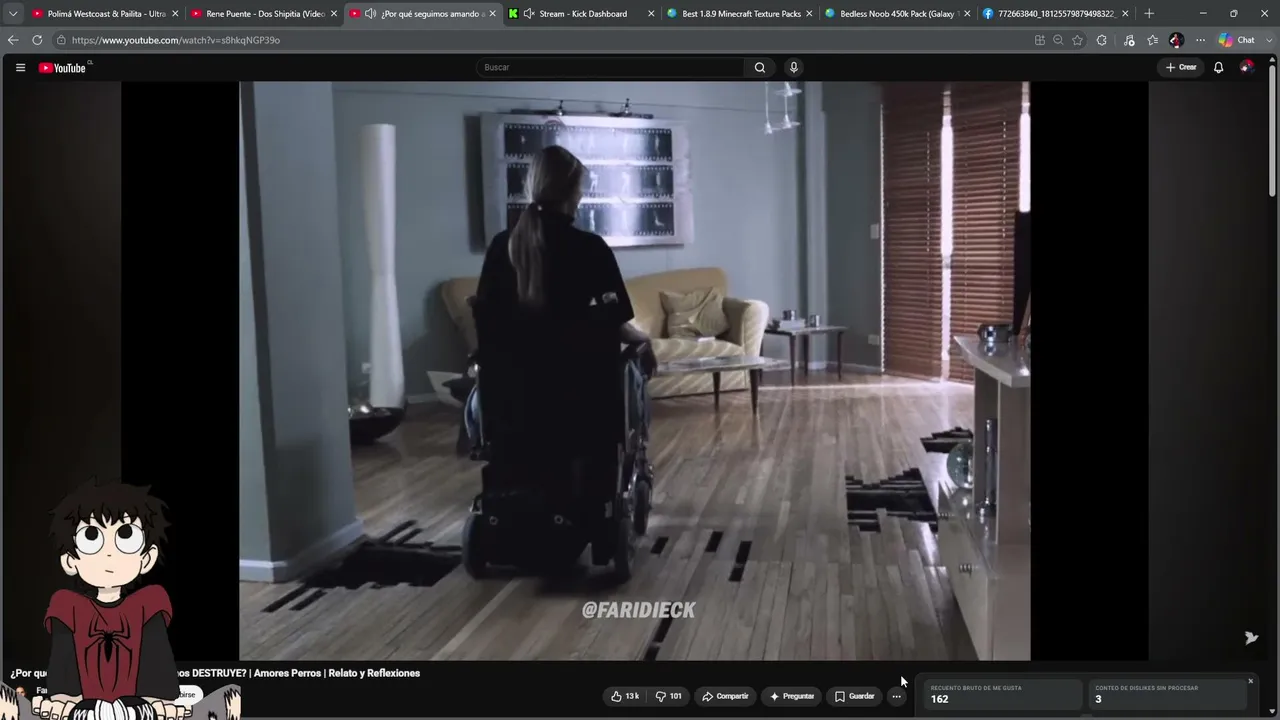This screenshot has width=1280, height=720.
Task: Close the Polimá Westcoast & Pailita tab
Action: (175, 14)
